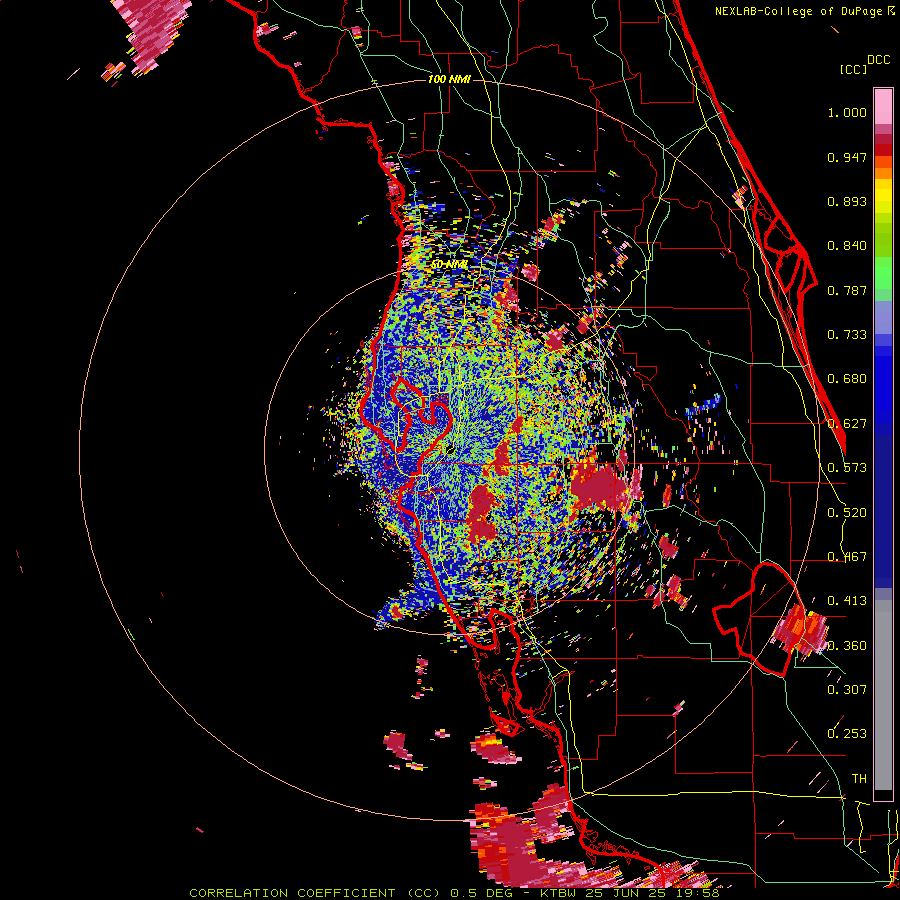
Task: Select the 0.253 color scale value
Action: point(847,734)
